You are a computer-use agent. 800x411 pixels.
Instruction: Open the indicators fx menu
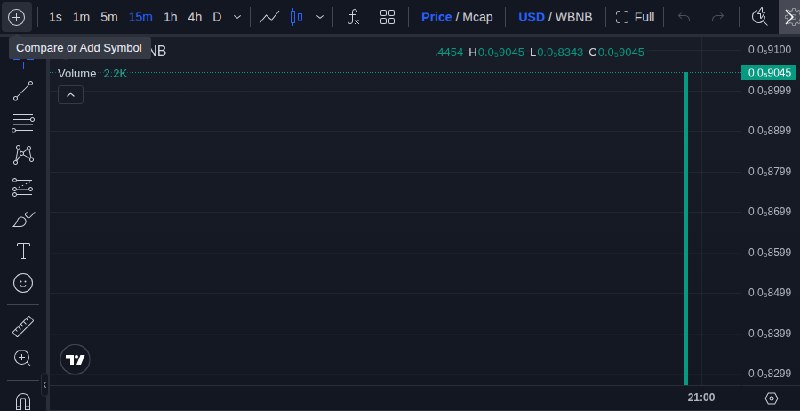(354, 17)
